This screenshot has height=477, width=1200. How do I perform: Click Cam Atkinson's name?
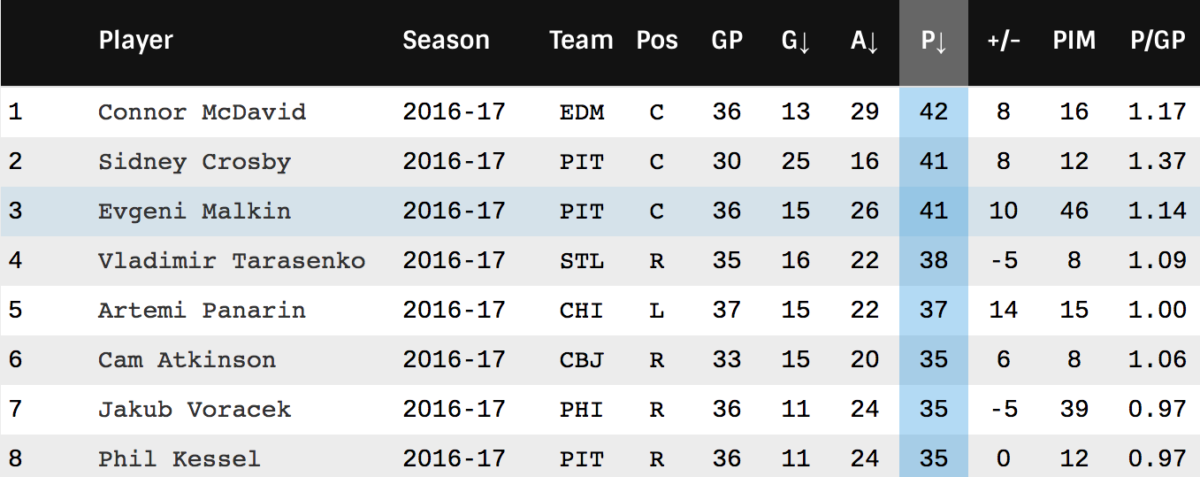point(187,360)
